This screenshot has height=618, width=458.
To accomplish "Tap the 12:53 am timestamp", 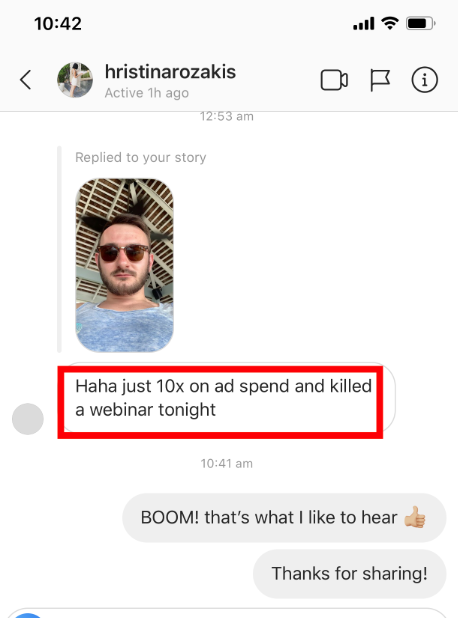I will (227, 116).
